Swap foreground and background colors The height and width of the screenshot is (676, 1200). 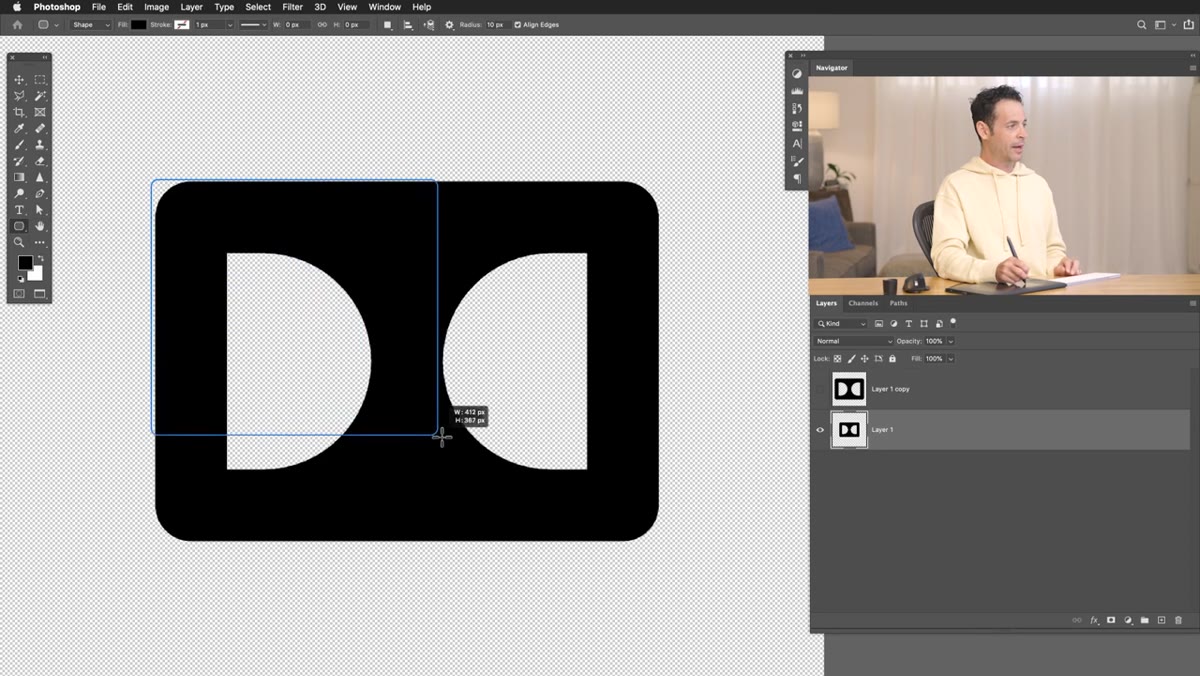[41, 258]
